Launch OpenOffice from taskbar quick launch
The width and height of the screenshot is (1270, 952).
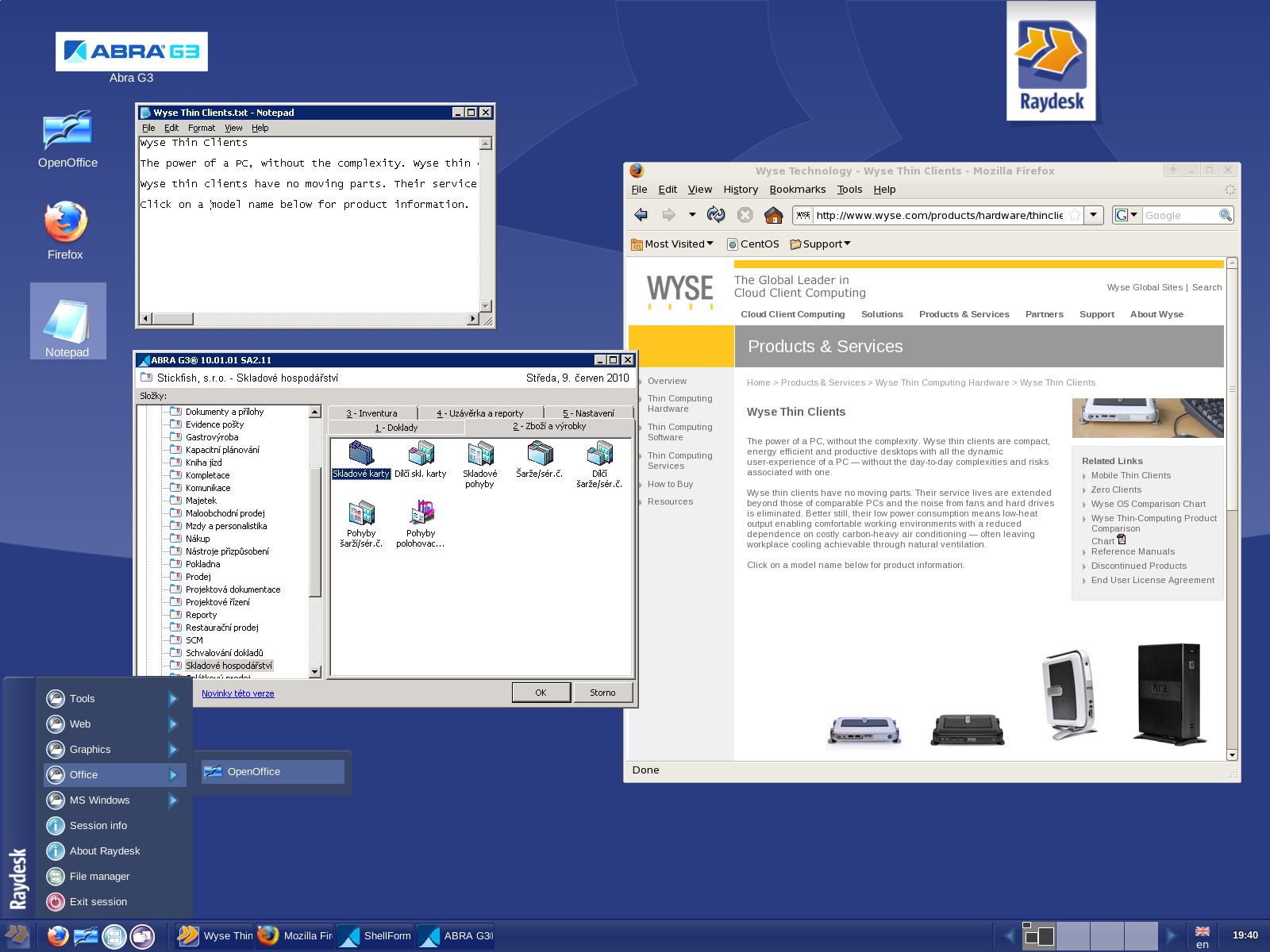point(86,937)
